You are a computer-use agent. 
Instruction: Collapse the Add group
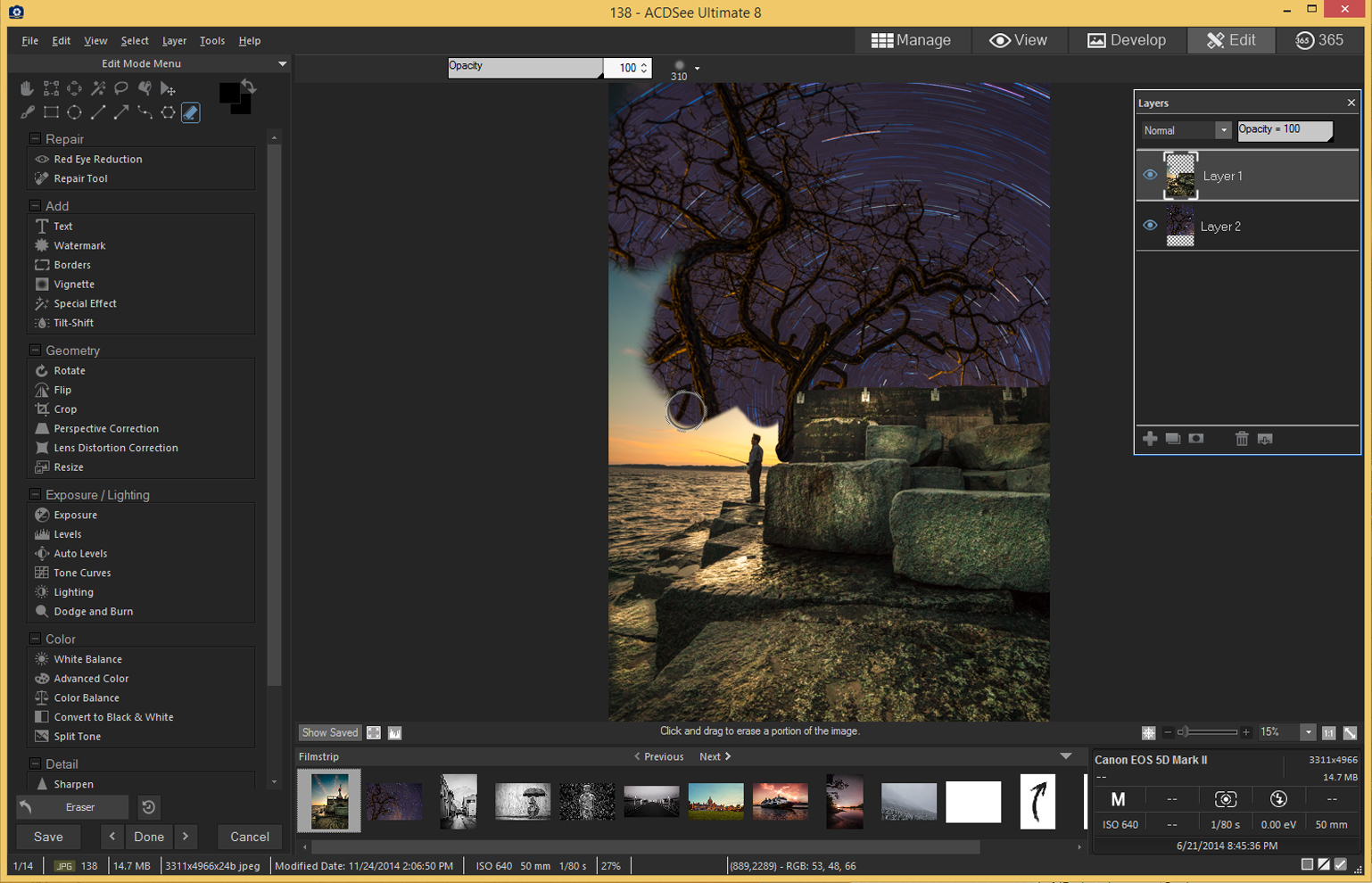[x=35, y=205]
